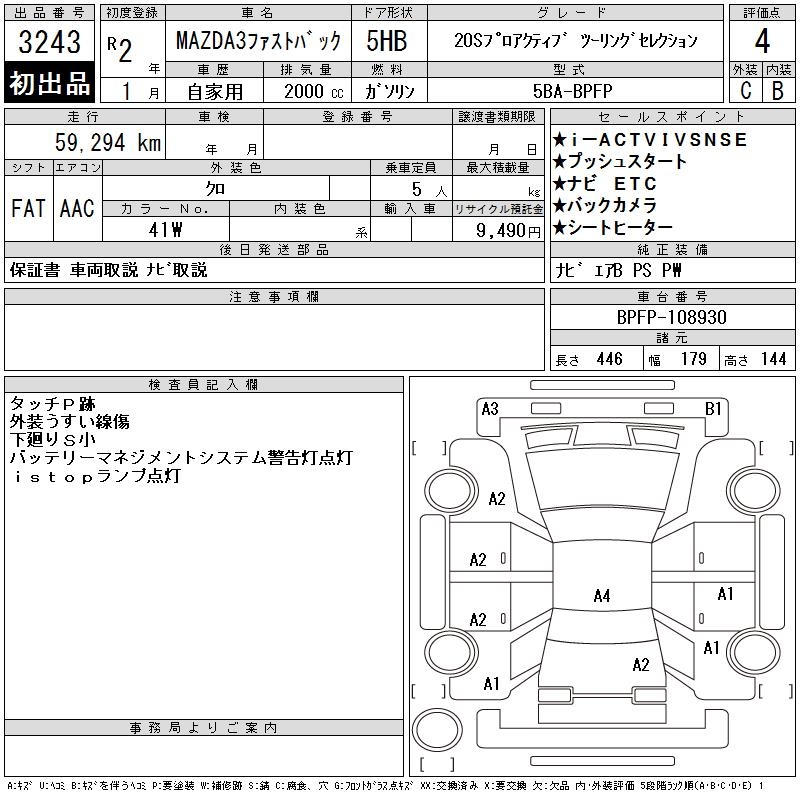Select the seating capacity 5 人
Image resolution: width=800 pixels, height=800 pixels.
429,190
